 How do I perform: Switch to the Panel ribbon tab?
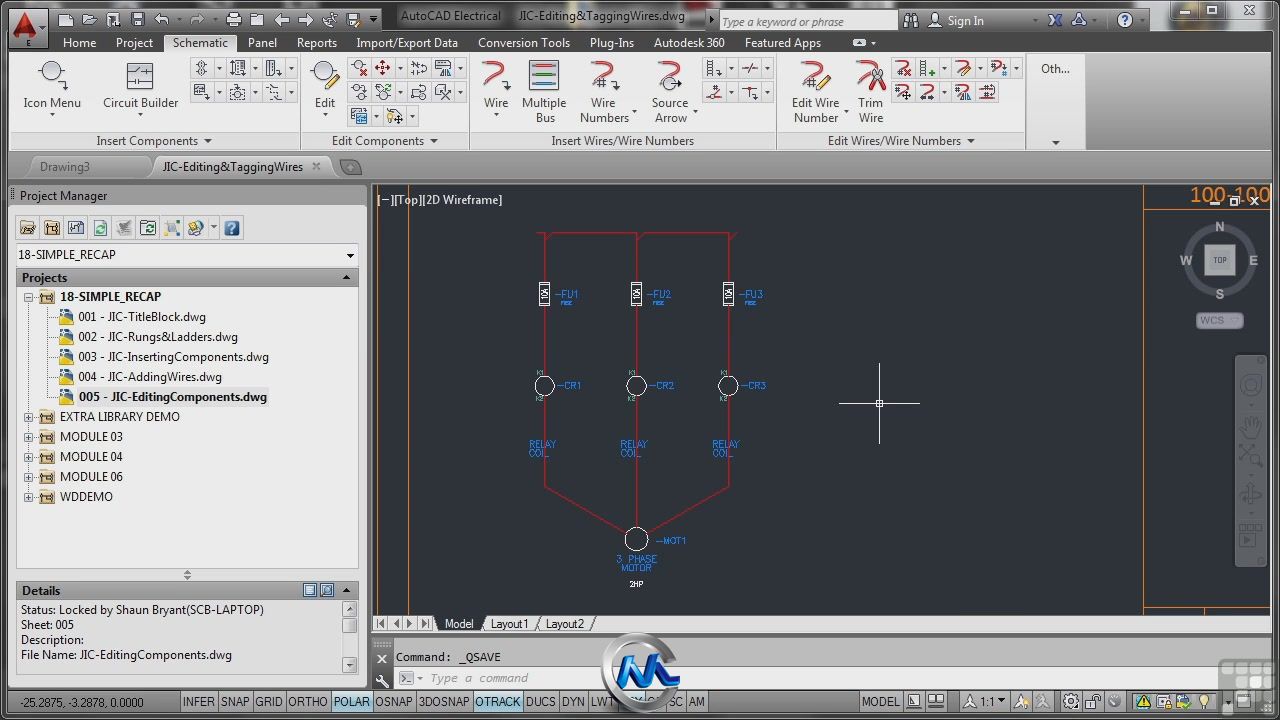[262, 43]
